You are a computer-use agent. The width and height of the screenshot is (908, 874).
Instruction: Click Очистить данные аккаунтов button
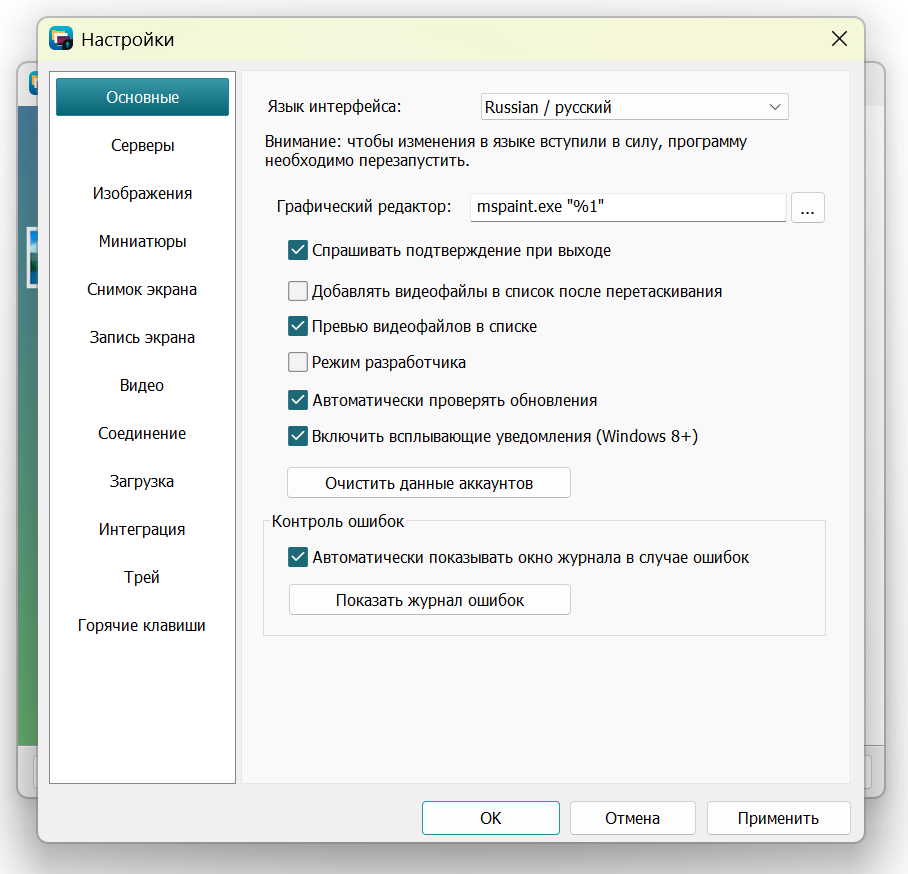(429, 482)
